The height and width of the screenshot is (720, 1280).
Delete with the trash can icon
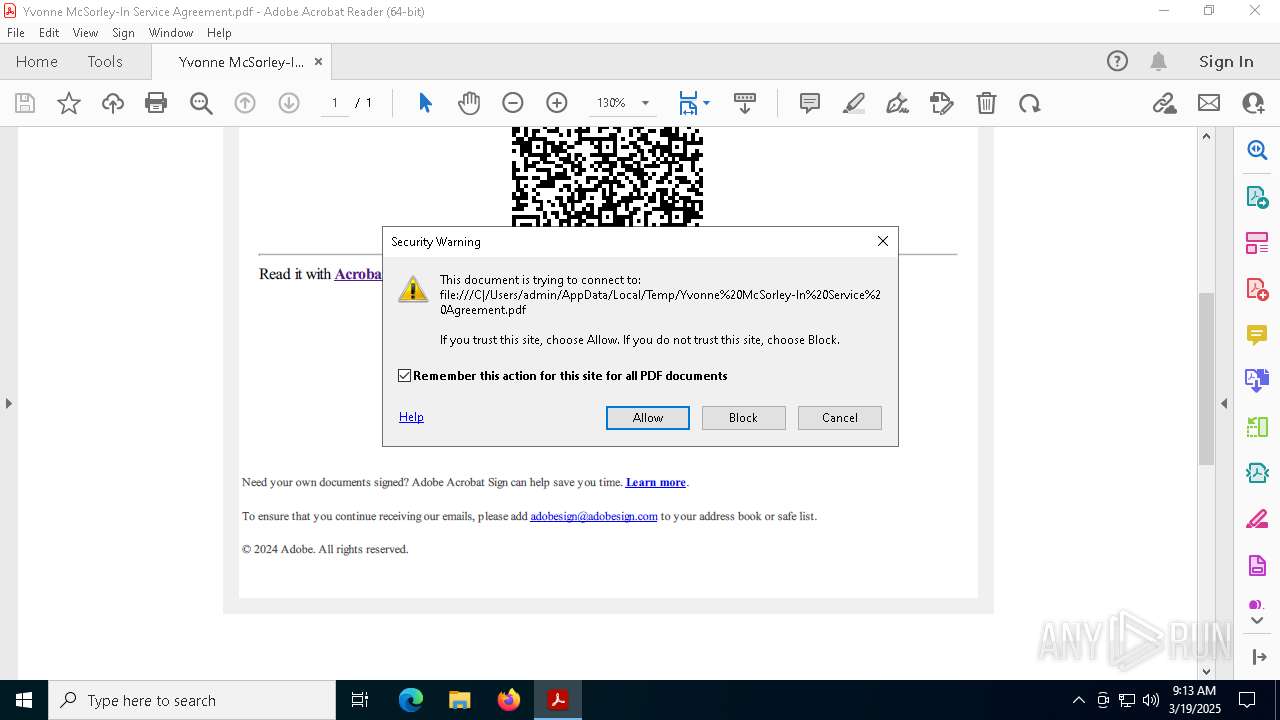click(986, 103)
